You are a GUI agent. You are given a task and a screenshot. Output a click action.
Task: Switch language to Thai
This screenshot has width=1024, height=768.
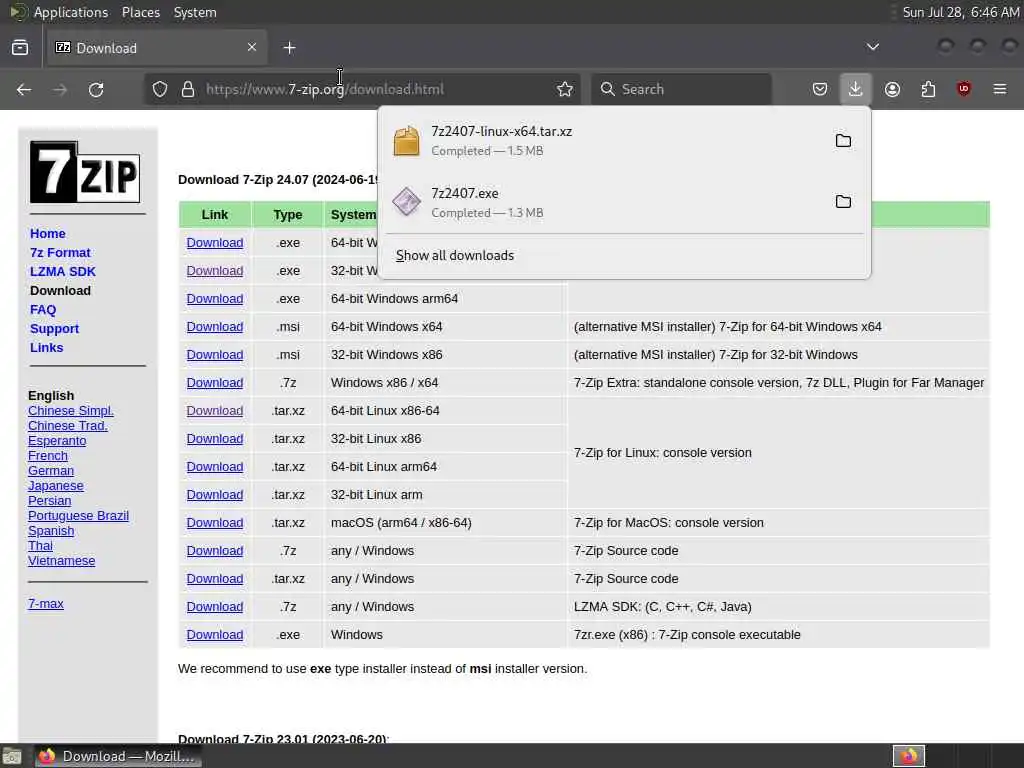[40, 546]
